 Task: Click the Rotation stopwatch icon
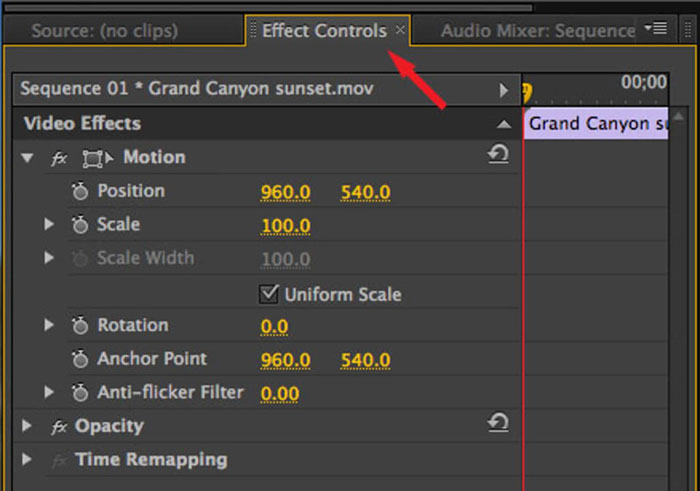point(80,326)
